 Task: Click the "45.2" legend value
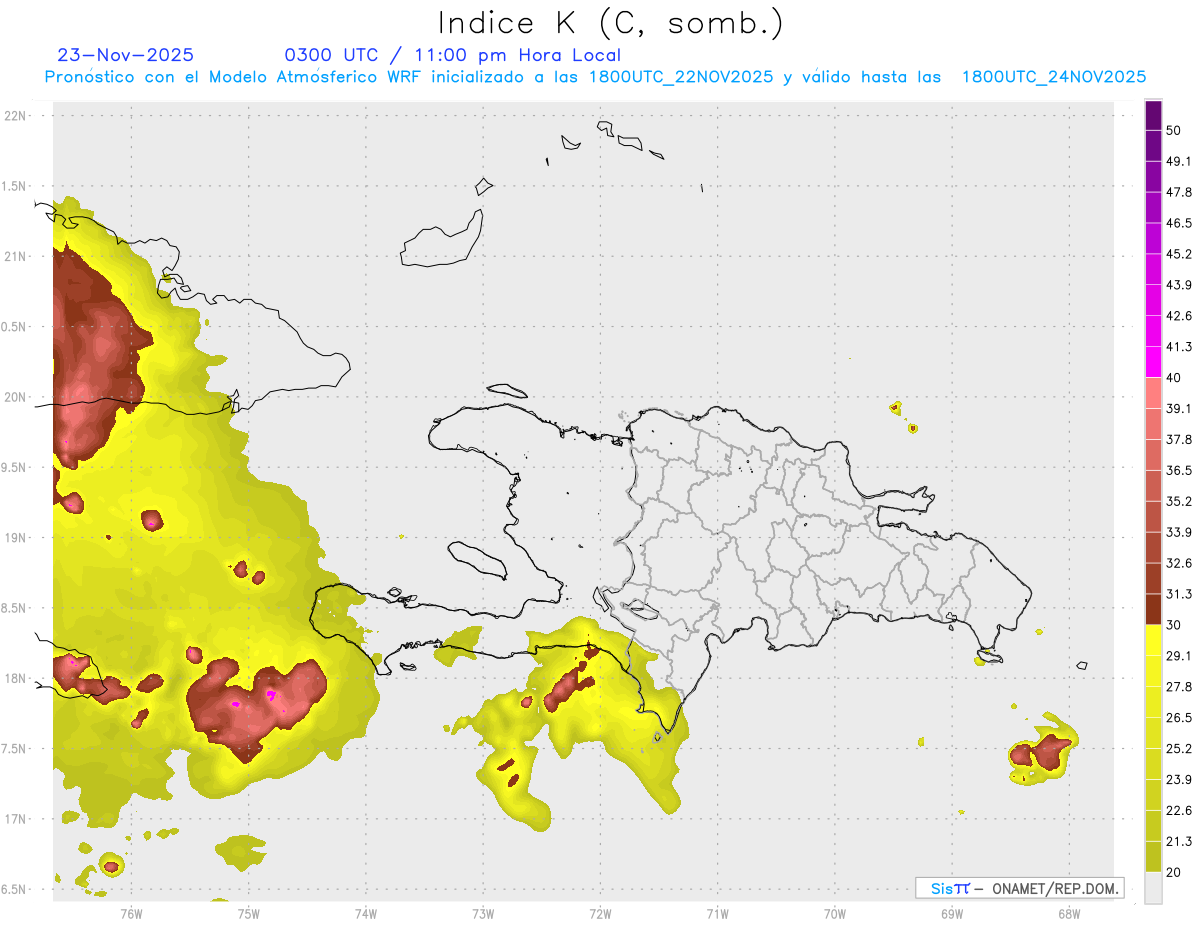coord(1179,255)
